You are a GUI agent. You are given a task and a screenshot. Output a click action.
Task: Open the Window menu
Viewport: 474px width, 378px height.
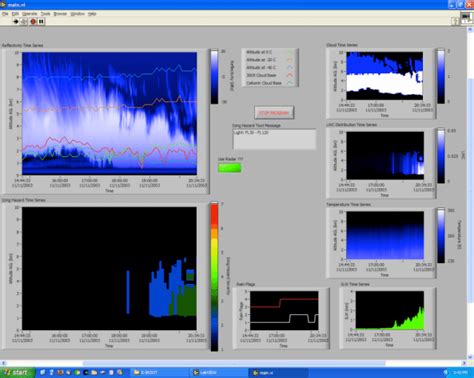point(77,14)
